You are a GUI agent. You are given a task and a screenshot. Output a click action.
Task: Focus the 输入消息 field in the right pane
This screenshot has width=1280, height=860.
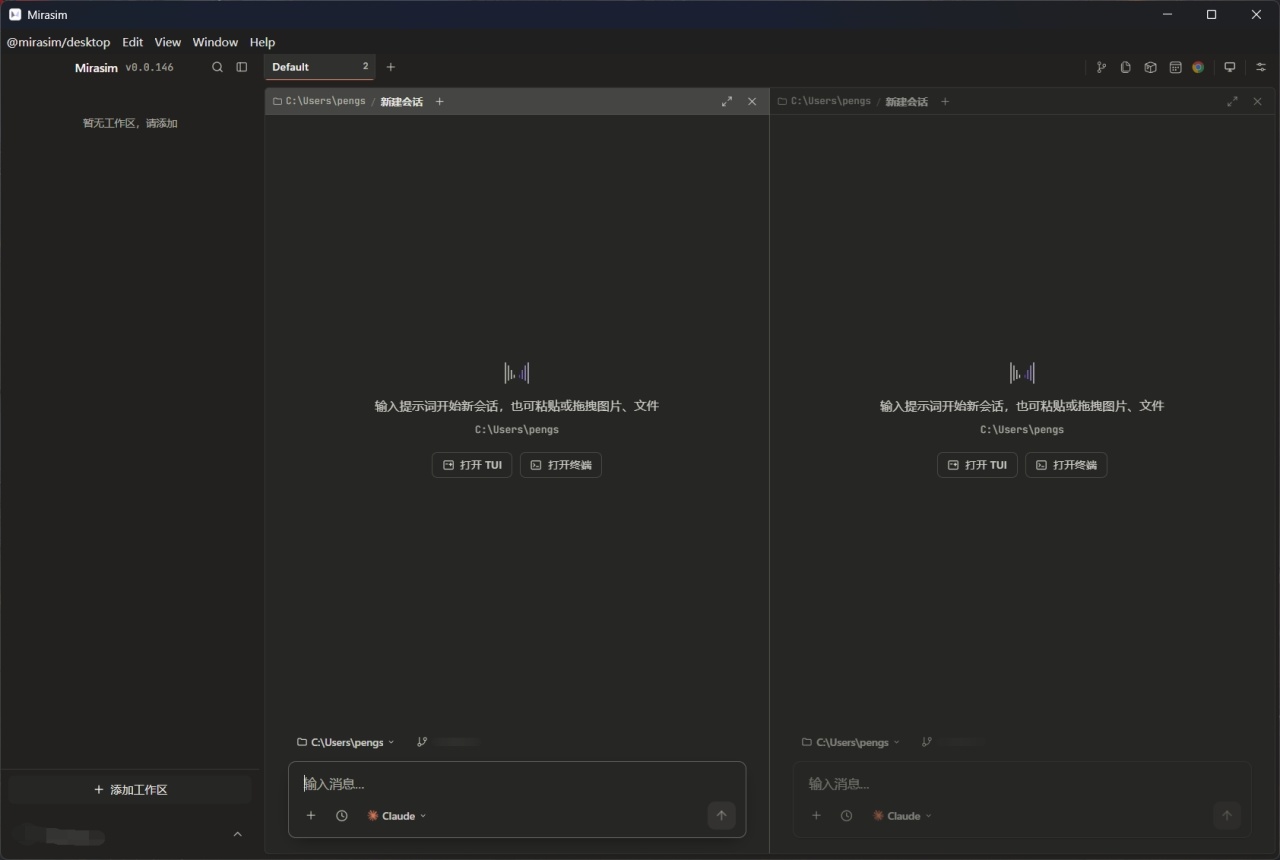click(x=1022, y=784)
